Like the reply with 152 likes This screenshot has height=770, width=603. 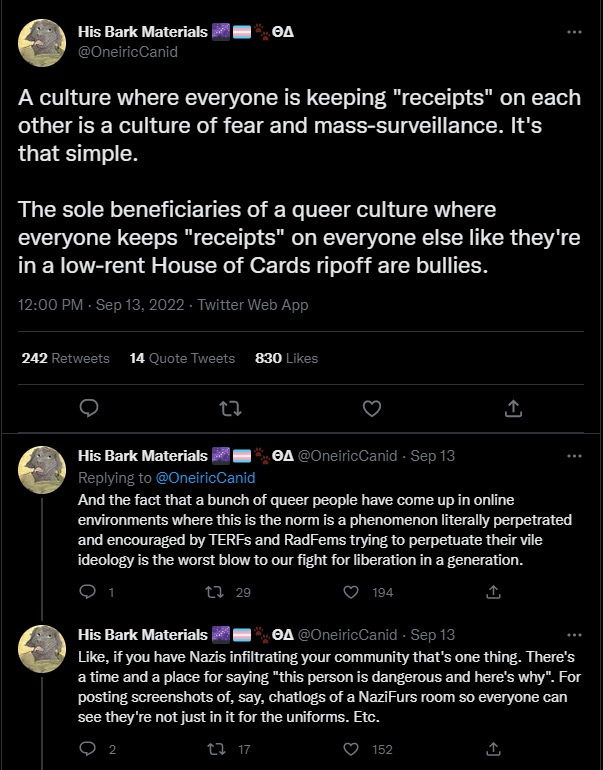[x=351, y=748]
